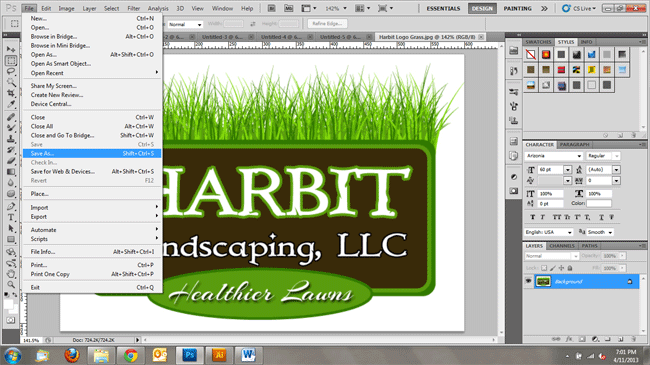This screenshot has height=365, width=650.
Task: Switch to the Channels tab
Action: coord(562,246)
